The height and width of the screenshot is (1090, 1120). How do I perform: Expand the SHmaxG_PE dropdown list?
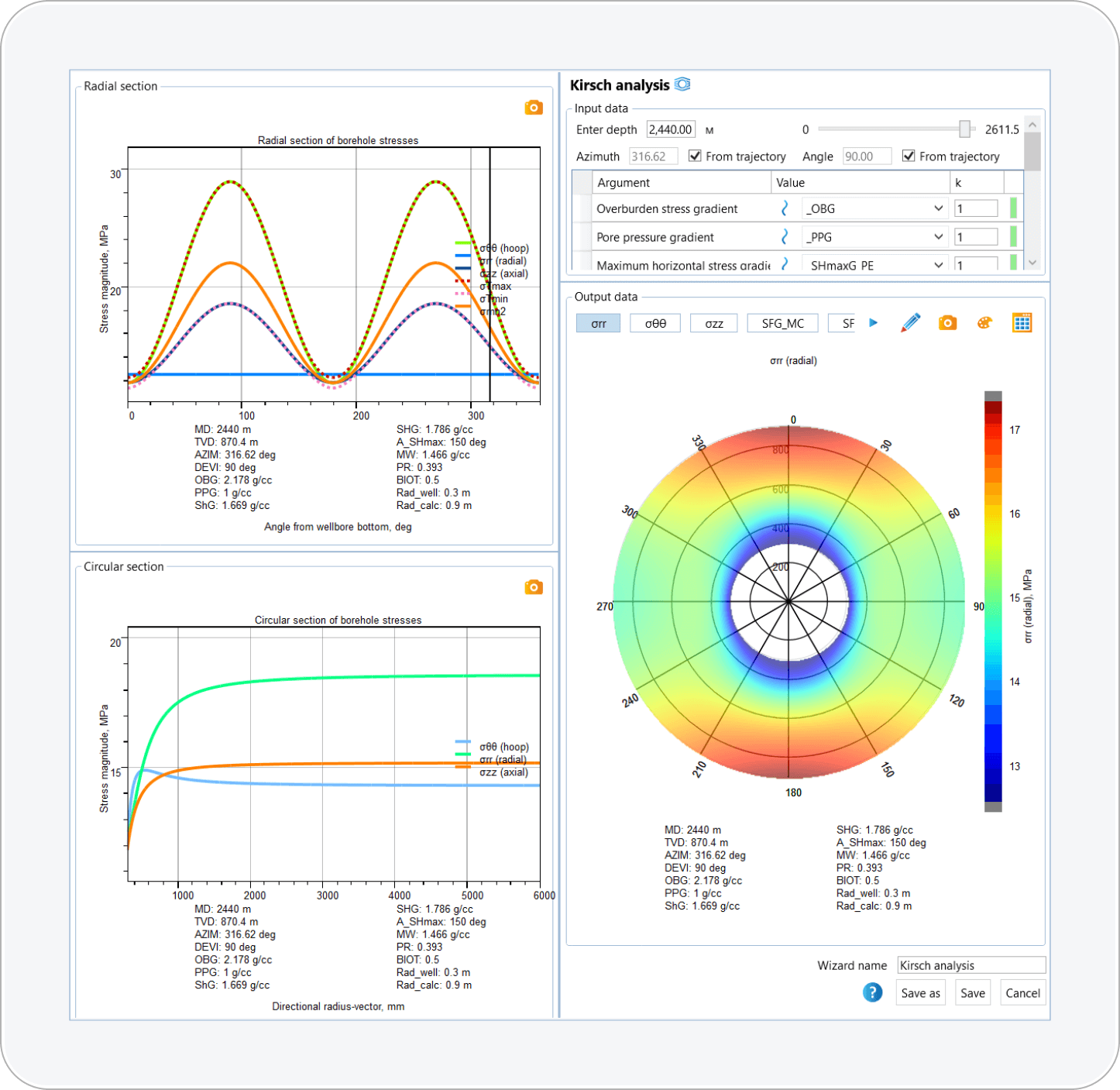tap(936, 264)
